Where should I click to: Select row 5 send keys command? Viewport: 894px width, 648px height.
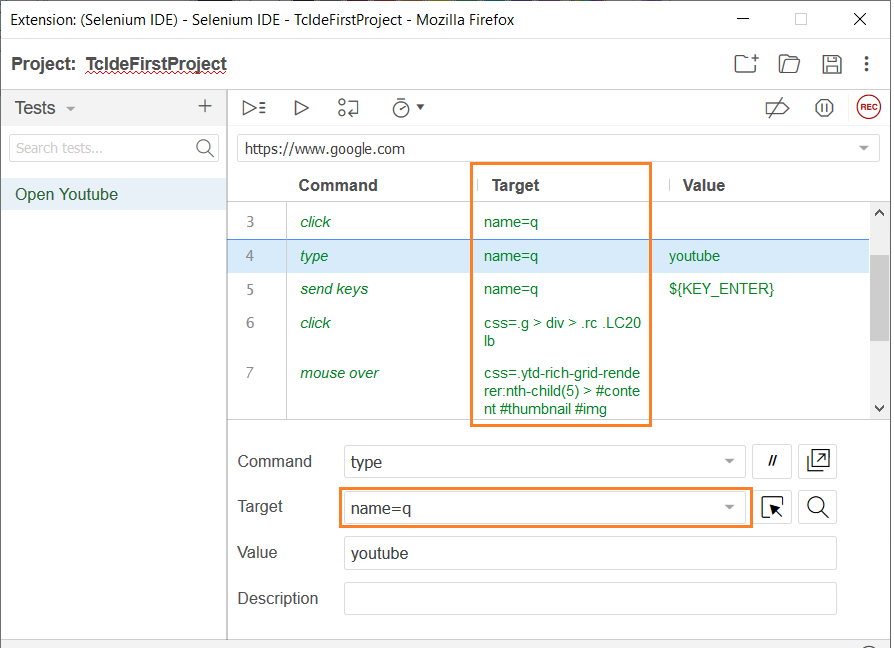(547, 289)
